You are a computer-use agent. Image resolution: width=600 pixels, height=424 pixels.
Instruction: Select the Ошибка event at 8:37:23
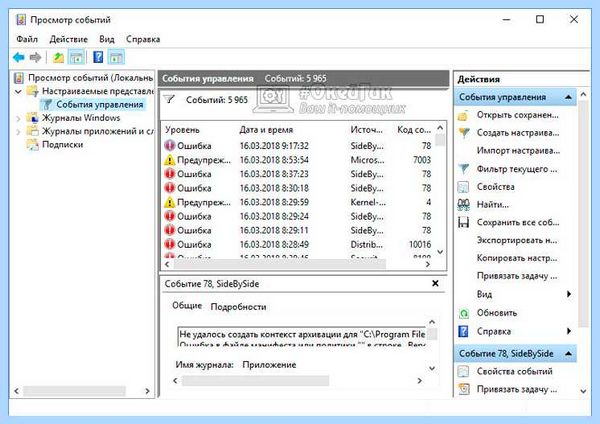pyautogui.click(x=298, y=174)
